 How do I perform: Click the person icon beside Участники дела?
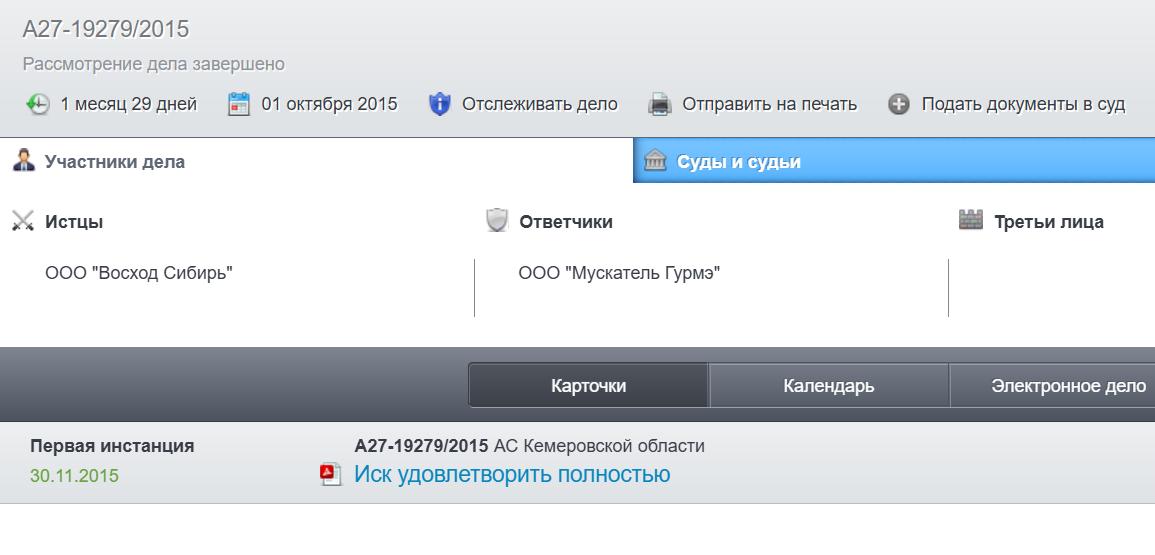tap(24, 160)
